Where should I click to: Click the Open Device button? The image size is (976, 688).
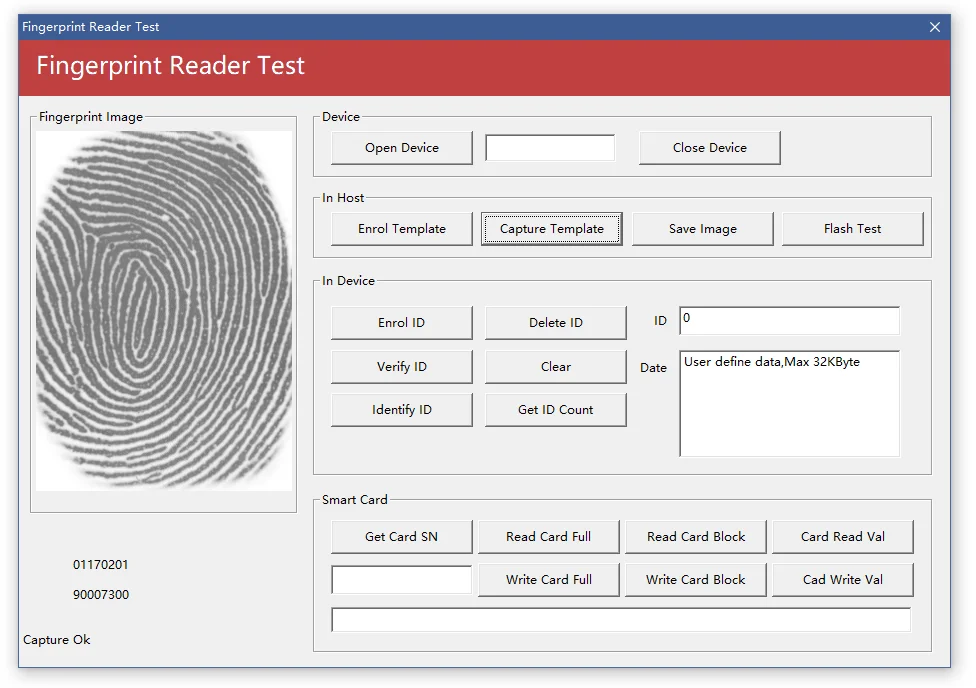pos(401,147)
